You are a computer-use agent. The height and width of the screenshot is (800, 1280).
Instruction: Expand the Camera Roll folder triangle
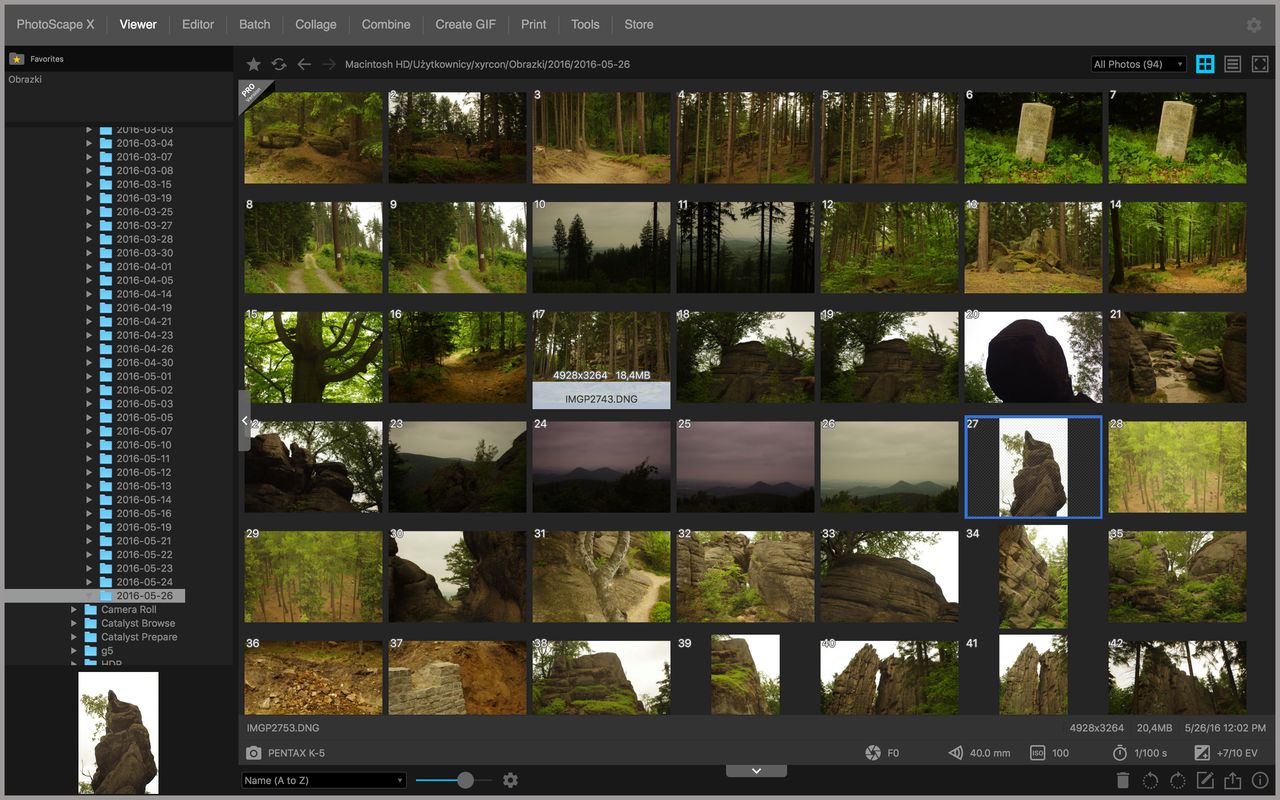click(x=73, y=609)
